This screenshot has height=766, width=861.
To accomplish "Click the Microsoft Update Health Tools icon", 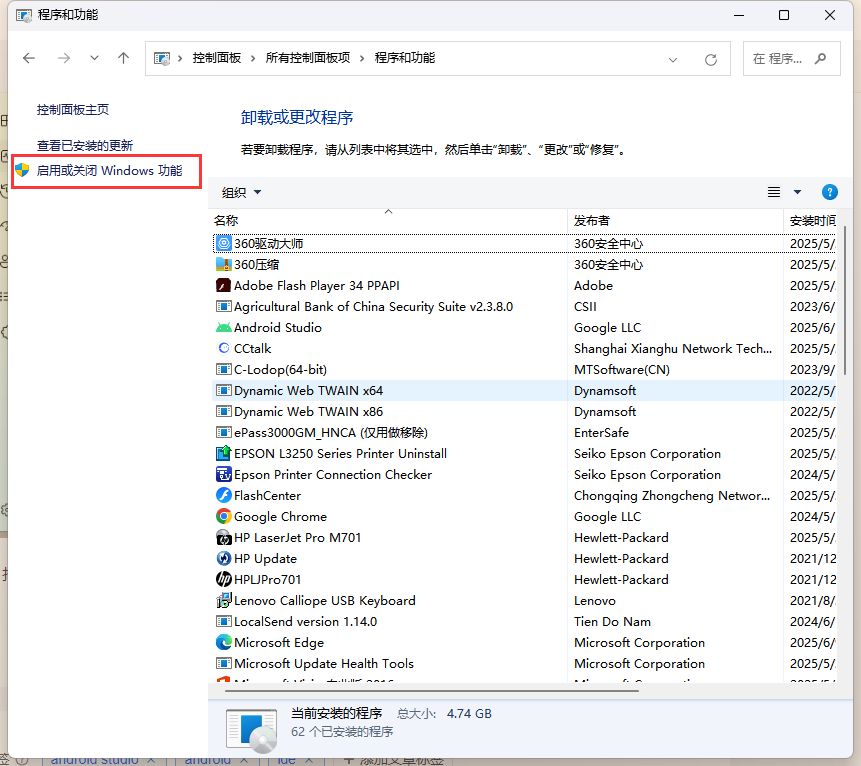I will coord(223,663).
